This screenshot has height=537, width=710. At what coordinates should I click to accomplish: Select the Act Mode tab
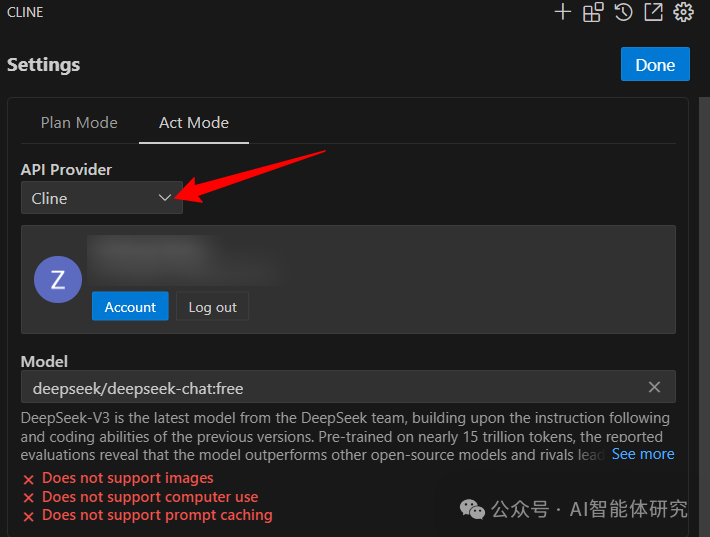pos(194,123)
